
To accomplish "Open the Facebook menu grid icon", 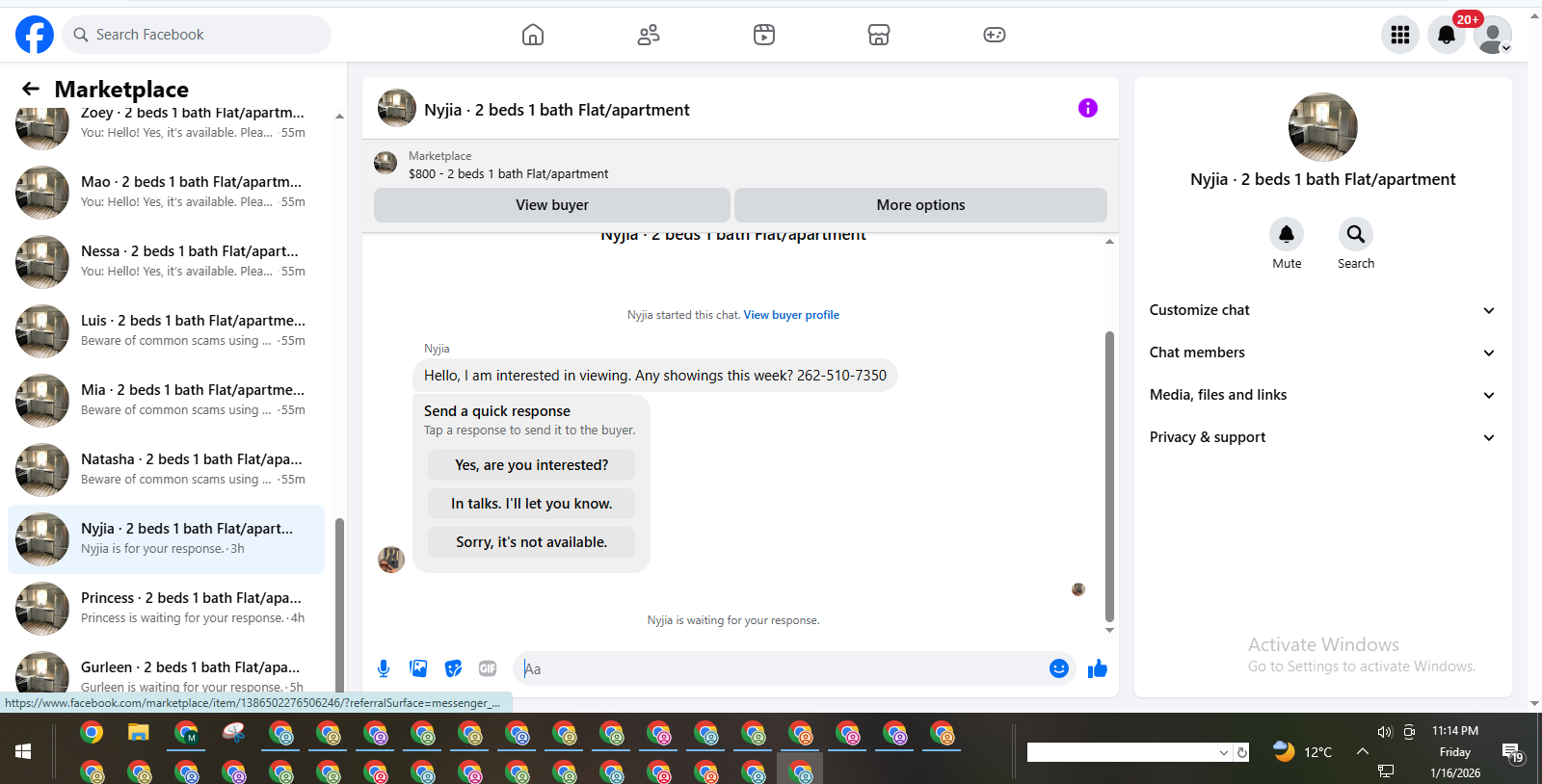I will [x=1400, y=35].
